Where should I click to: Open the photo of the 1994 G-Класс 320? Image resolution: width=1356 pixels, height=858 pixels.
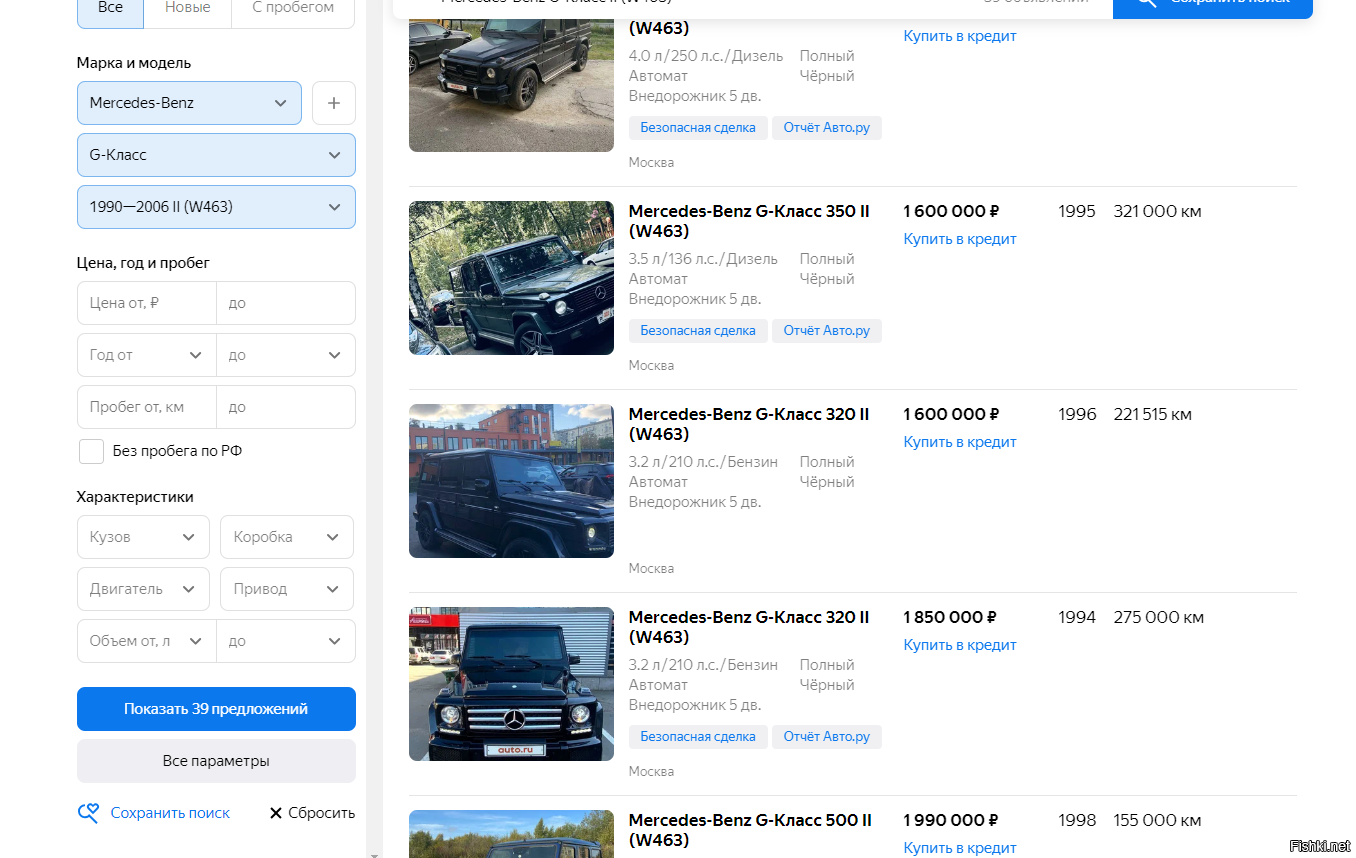[511, 684]
